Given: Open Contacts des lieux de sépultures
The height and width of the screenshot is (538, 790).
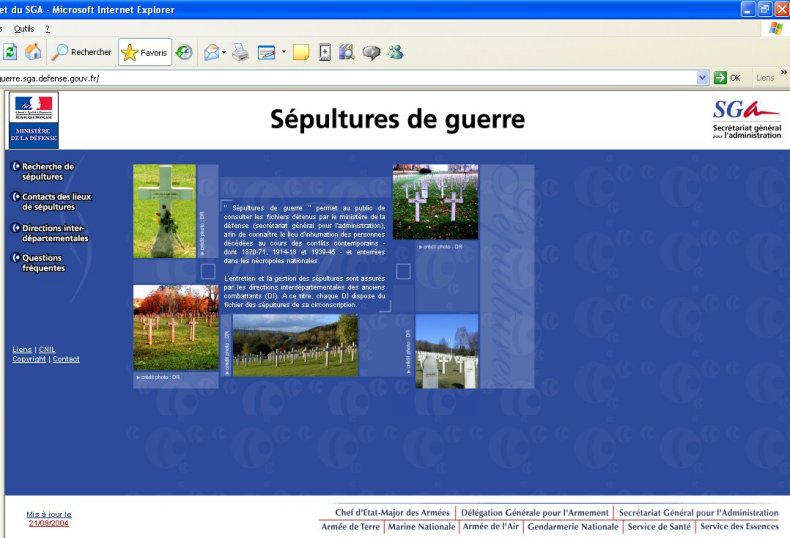Looking at the screenshot, I should click(x=56, y=201).
